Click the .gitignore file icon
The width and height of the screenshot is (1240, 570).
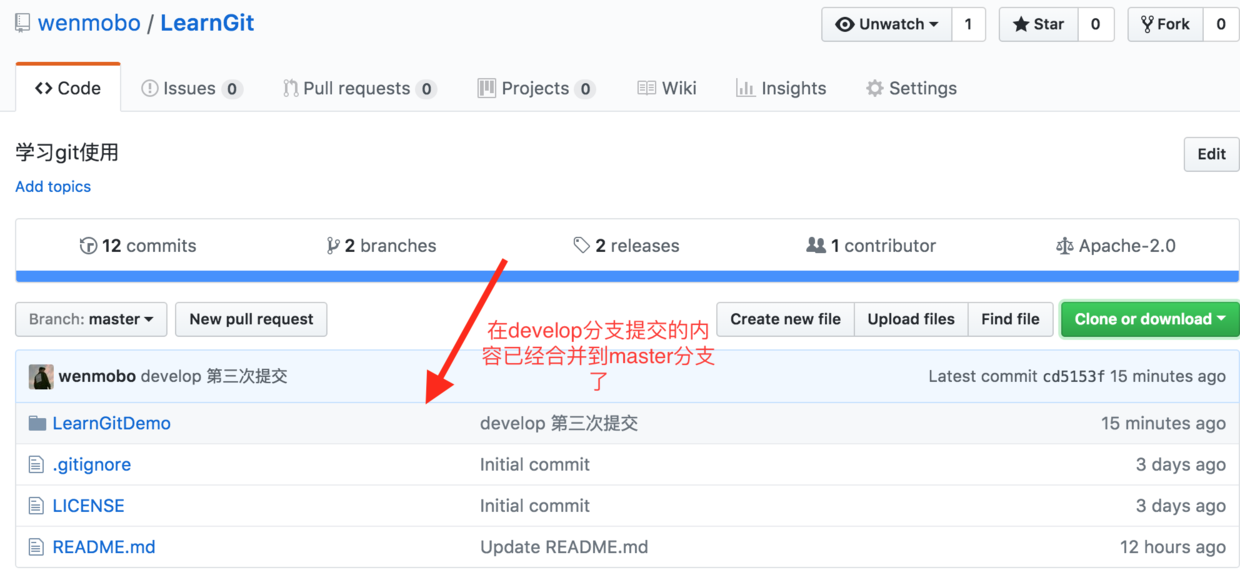point(37,465)
